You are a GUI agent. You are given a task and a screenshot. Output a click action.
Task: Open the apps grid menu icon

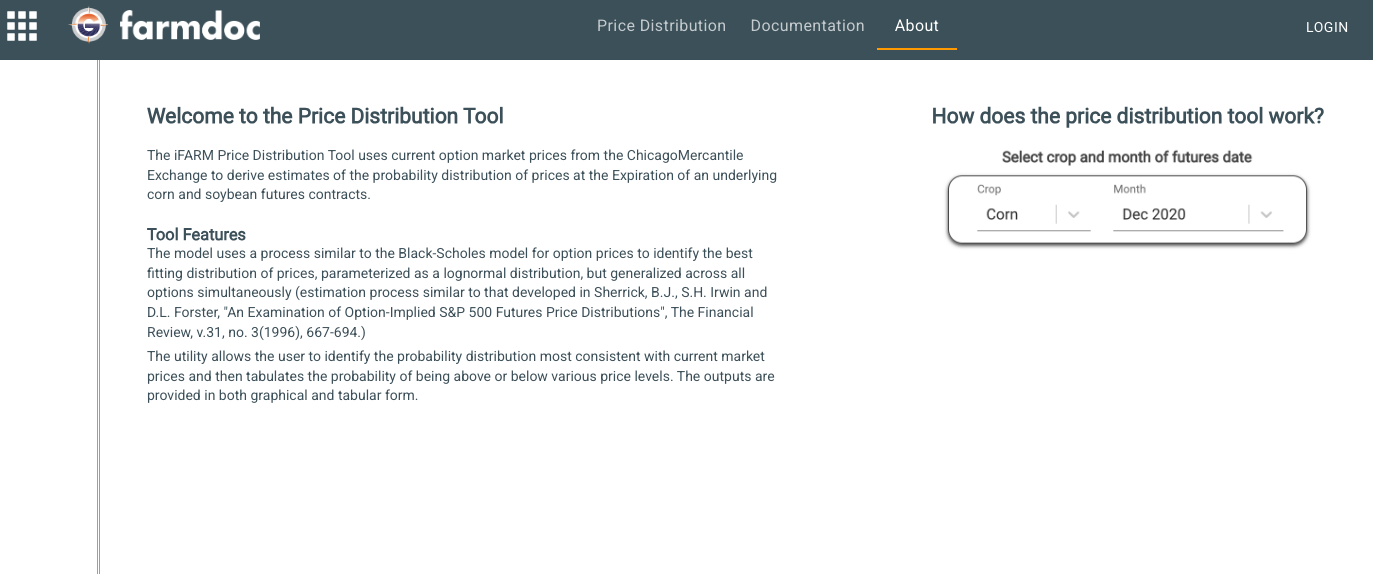[x=22, y=27]
